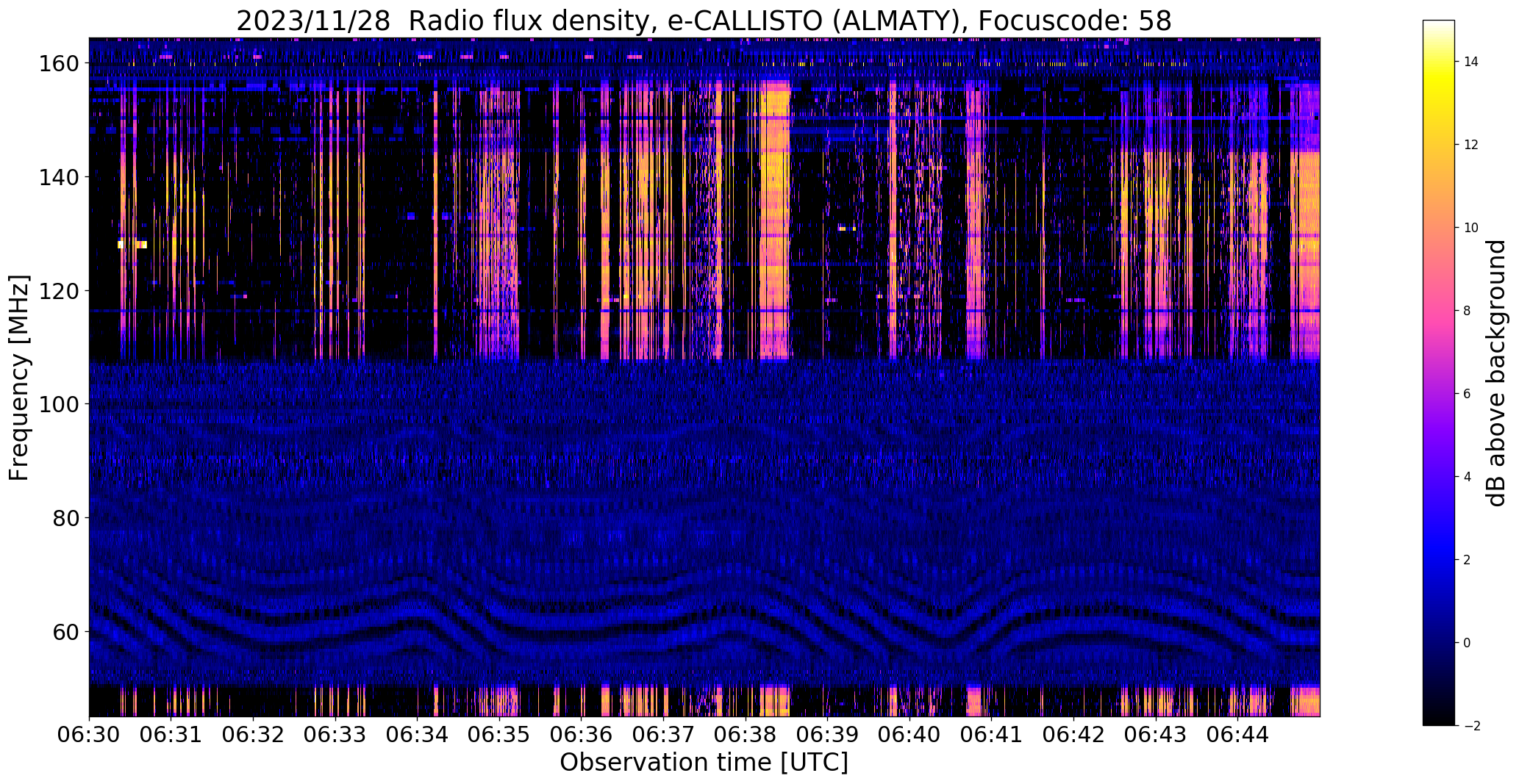Click the colorbar tick label 10

click(x=1471, y=228)
